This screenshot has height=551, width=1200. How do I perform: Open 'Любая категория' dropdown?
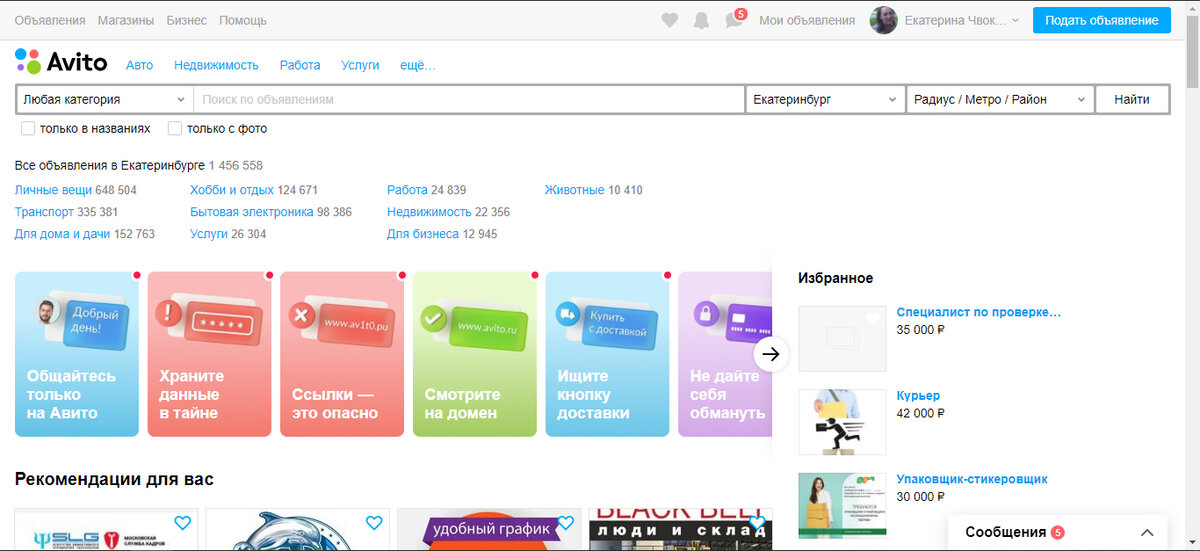point(104,100)
